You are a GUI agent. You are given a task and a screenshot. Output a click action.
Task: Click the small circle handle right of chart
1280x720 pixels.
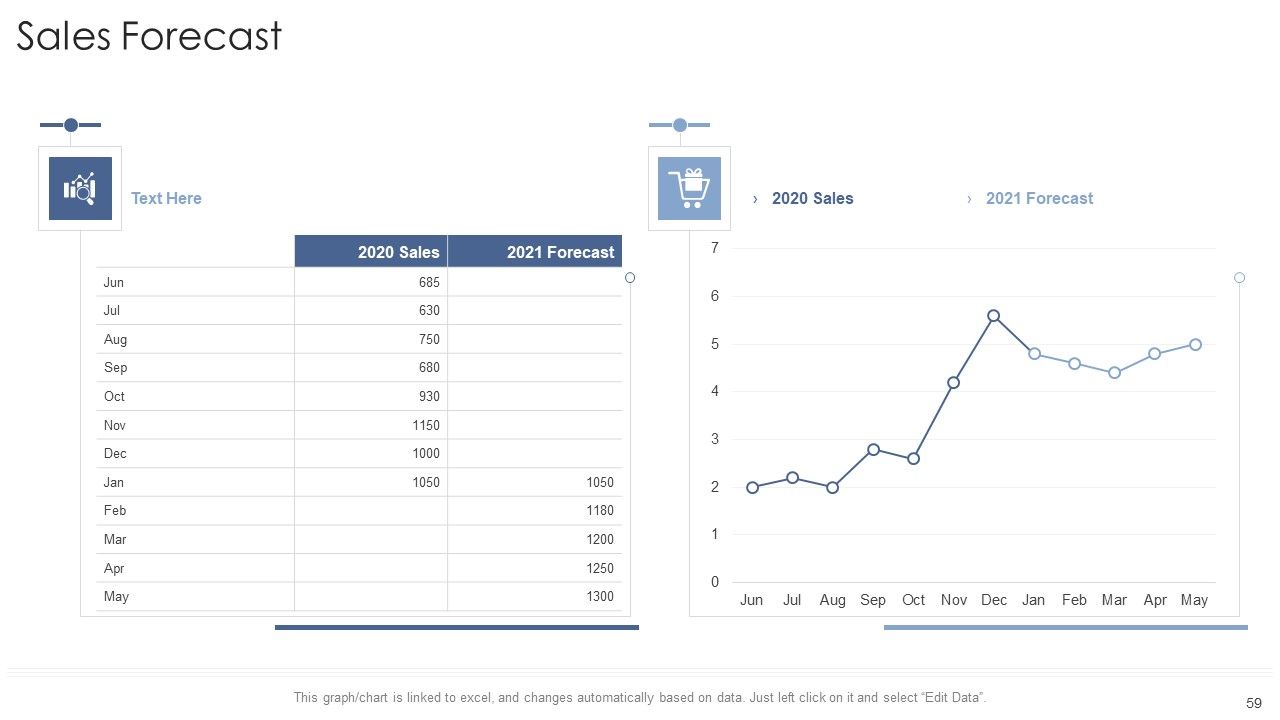tap(1239, 277)
